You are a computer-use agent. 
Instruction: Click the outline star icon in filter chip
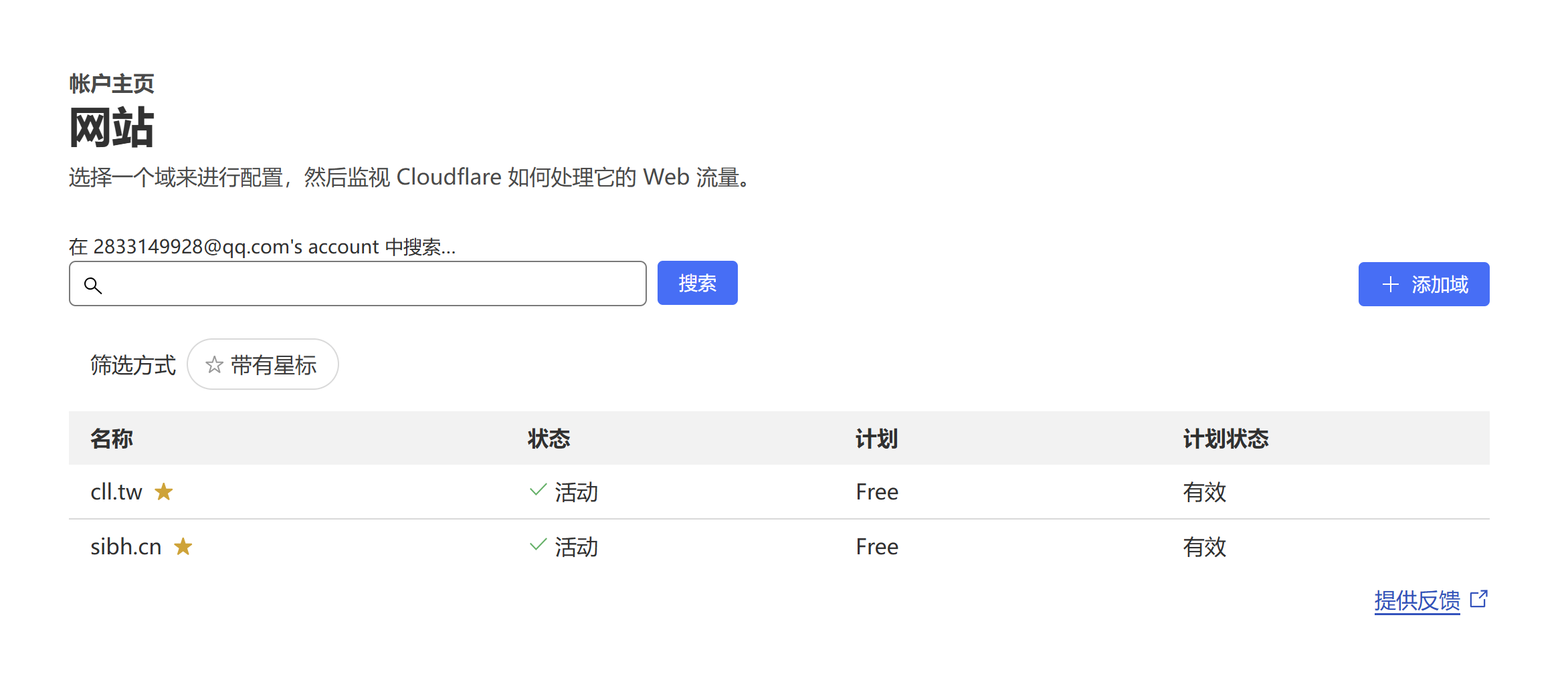(x=214, y=365)
